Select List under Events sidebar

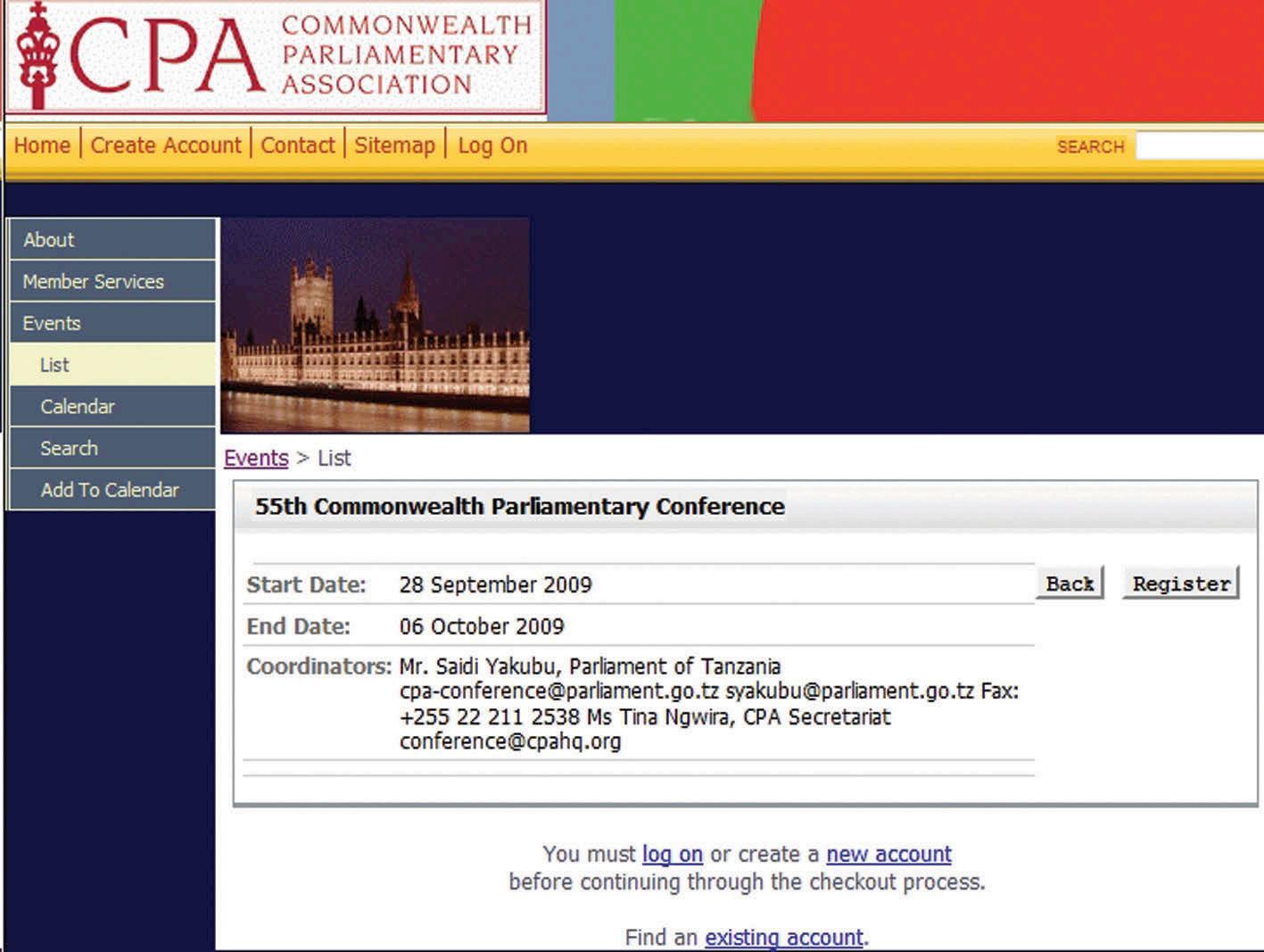tap(112, 365)
